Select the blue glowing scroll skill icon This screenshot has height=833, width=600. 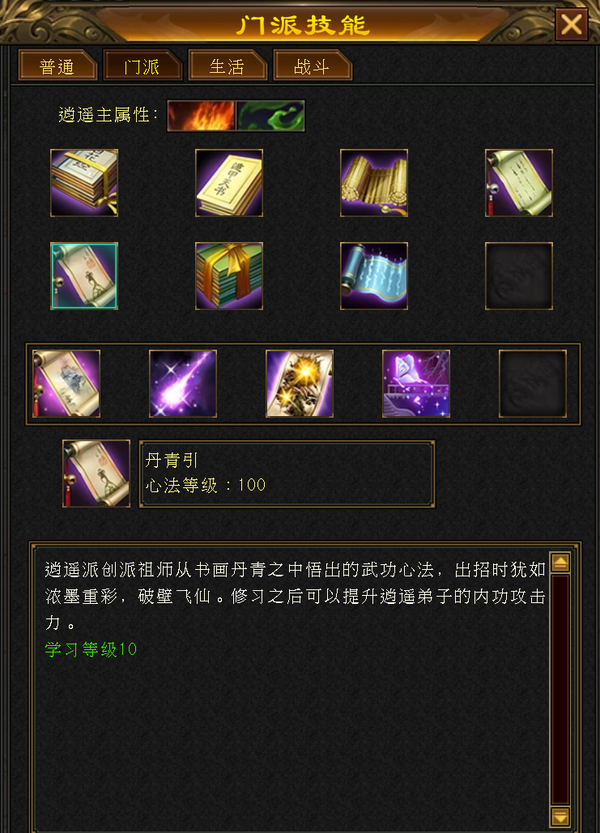pyautogui.click(x=374, y=276)
